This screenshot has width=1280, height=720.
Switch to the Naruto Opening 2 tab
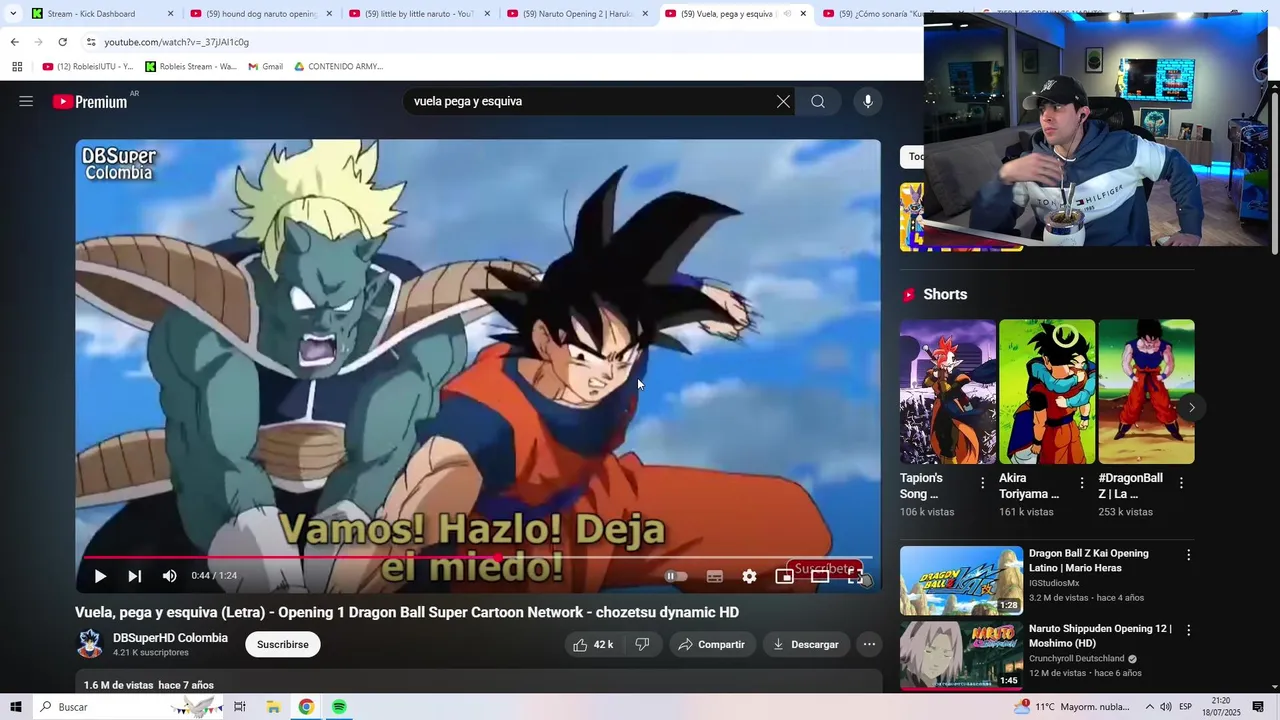(x=577, y=14)
